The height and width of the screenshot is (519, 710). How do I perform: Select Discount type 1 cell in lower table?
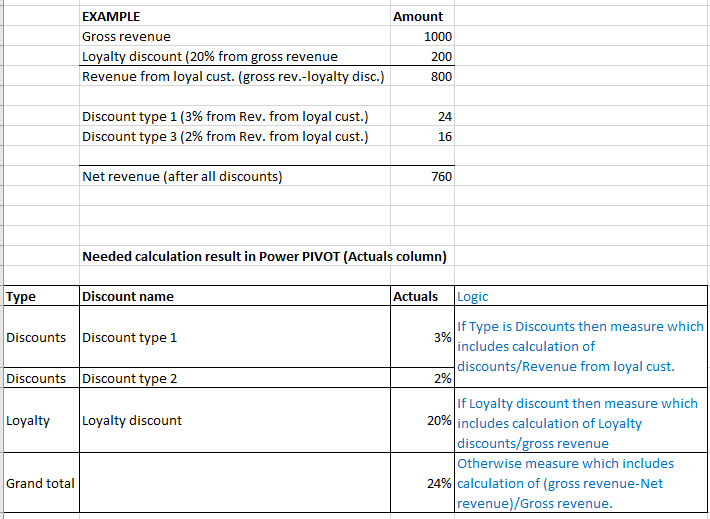pyautogui.click(x=235, y=337)
